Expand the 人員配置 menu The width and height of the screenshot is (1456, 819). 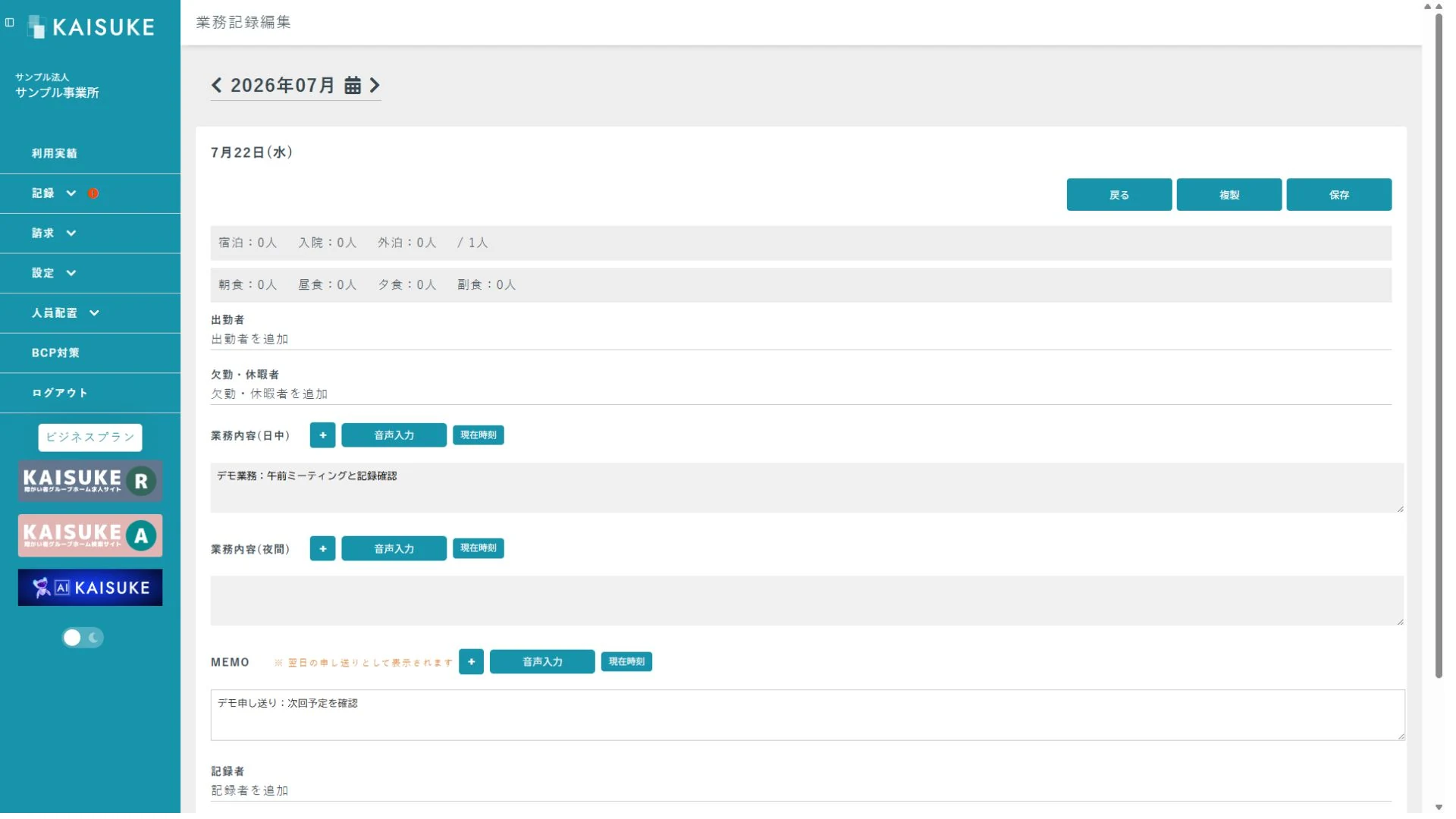90,313
